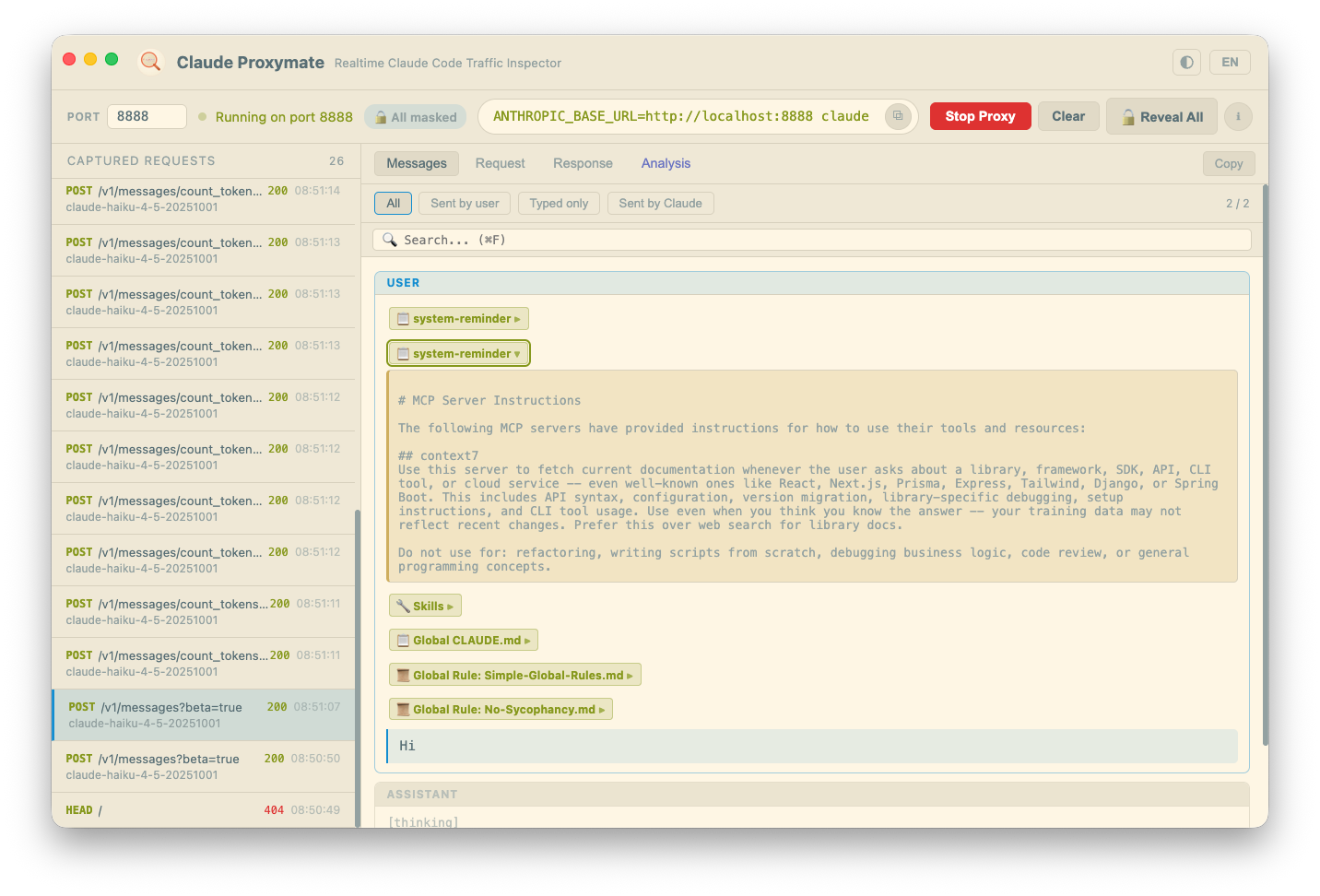Click the info circle icon
The width and height of the screenshot is (1320, 896).
click(x=1238, y=116)
